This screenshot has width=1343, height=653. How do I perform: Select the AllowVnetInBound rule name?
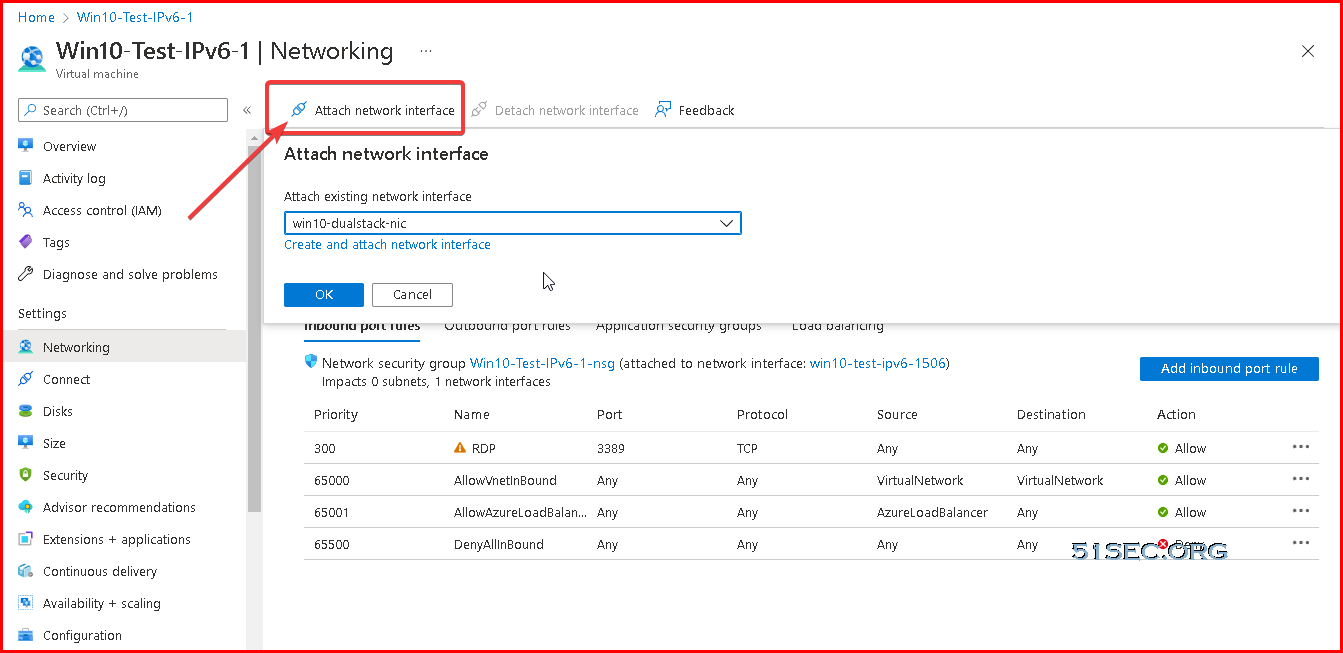(505, 480)
